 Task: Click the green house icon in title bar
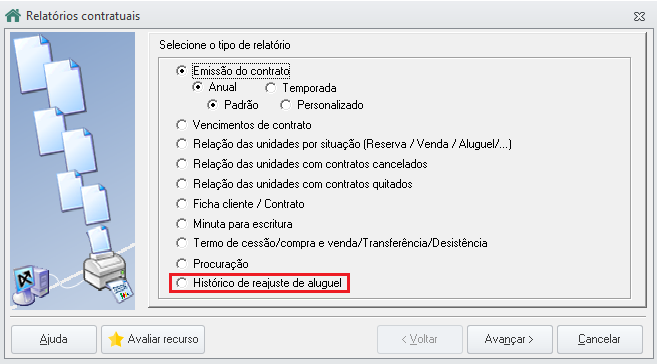(13, 15)
